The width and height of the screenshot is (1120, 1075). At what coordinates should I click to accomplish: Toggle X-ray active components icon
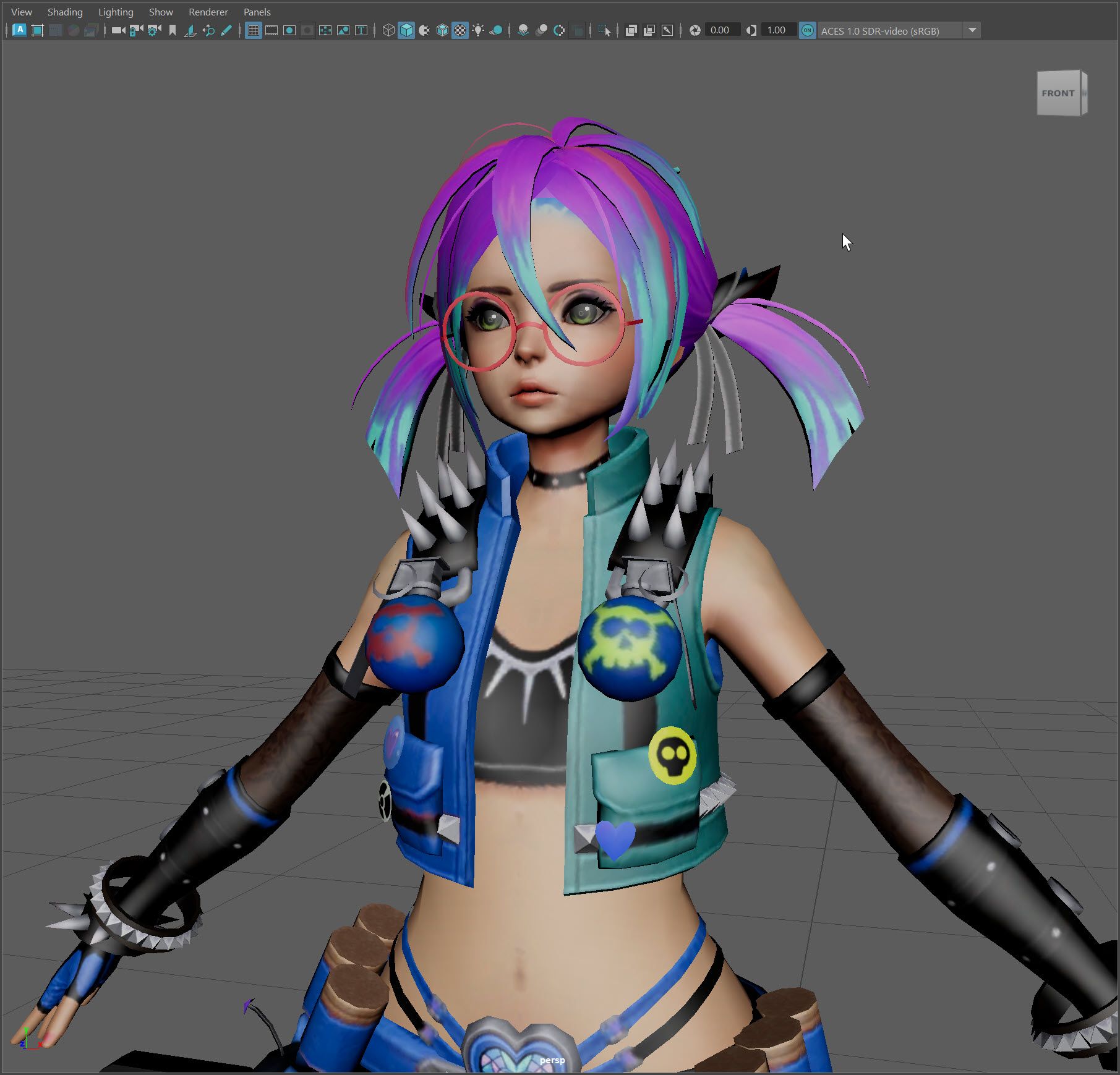(649, 30)
